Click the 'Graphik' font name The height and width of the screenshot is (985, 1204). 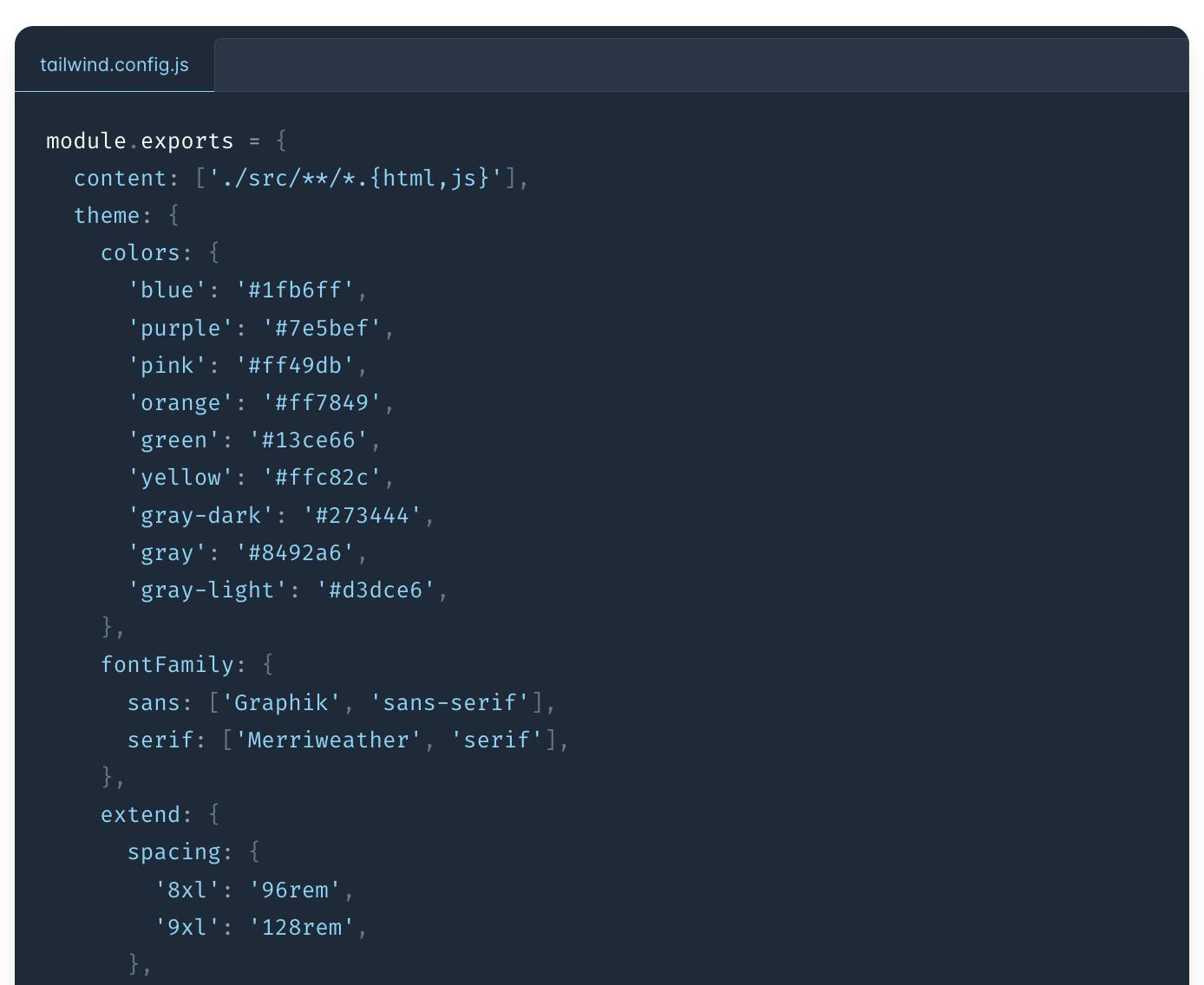[x=282, y=702]
